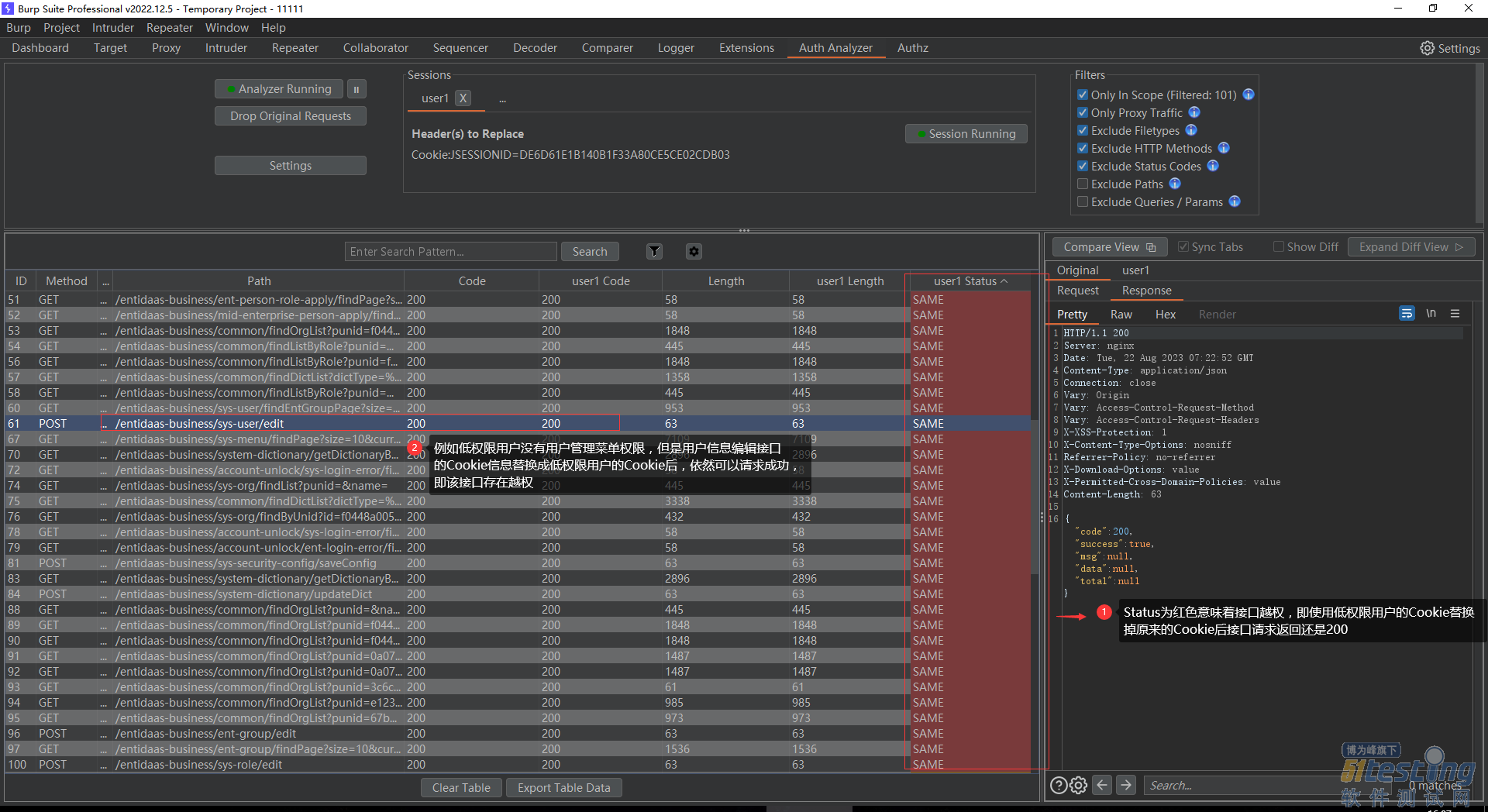Viewport: 1488px width, 812px height.
Task: Click the table gear icon next to the filter
Action: pos(694,251)
